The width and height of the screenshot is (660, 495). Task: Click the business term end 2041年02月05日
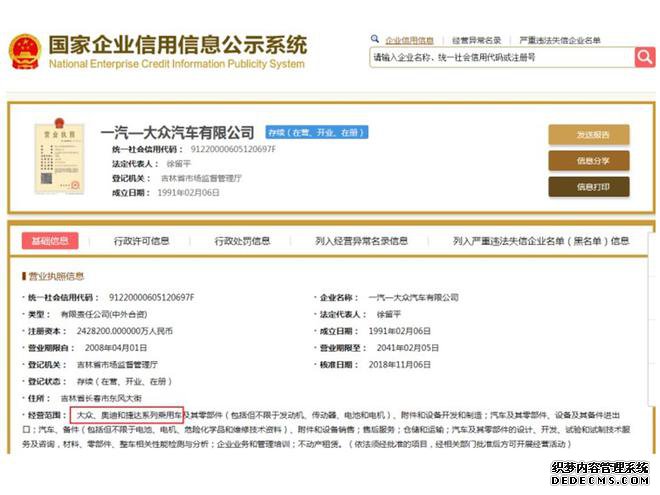[408, 348]
